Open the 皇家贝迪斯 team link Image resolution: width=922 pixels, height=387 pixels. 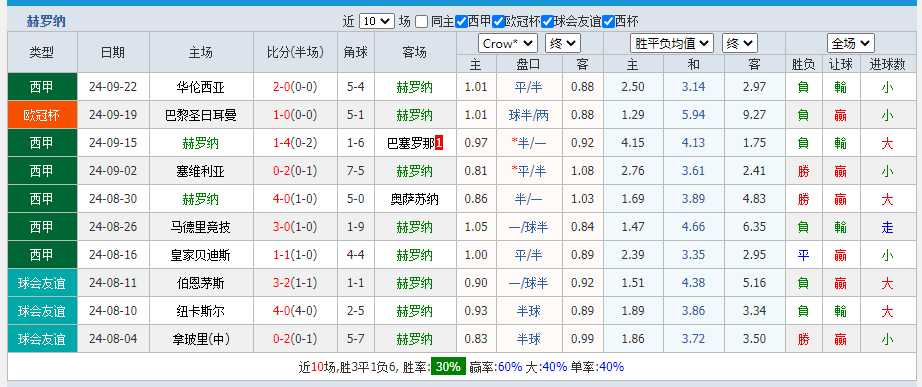tap(201, 255)
